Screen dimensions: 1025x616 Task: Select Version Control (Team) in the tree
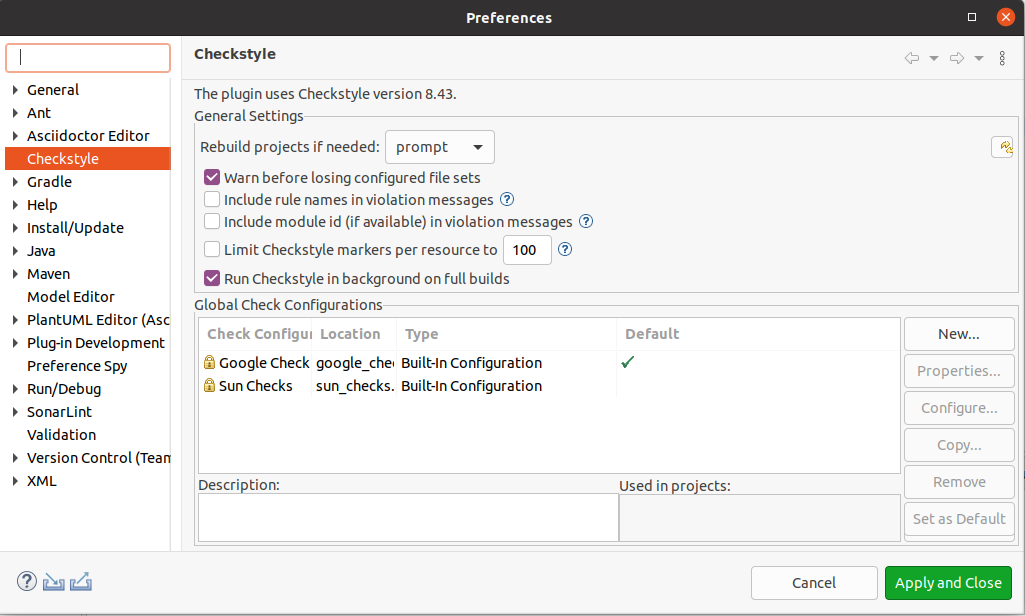click(x=98, y=458)
